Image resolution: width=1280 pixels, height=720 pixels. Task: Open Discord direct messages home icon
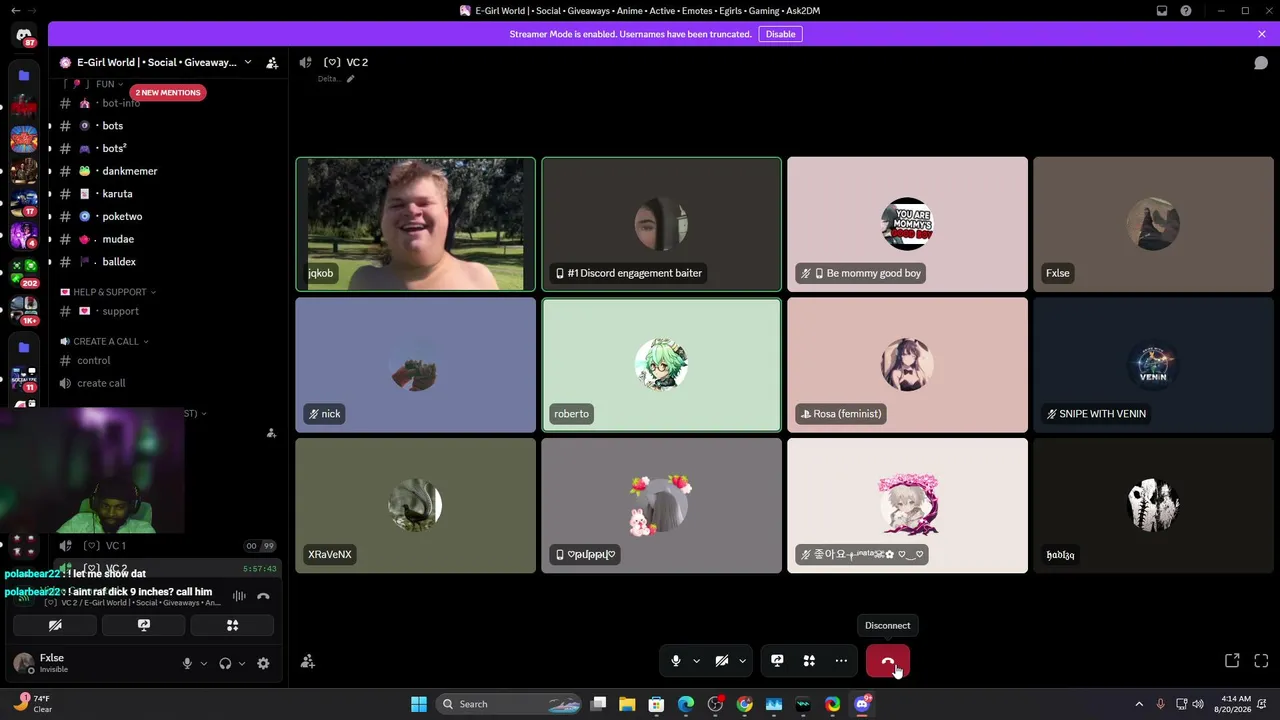[24, 36]
